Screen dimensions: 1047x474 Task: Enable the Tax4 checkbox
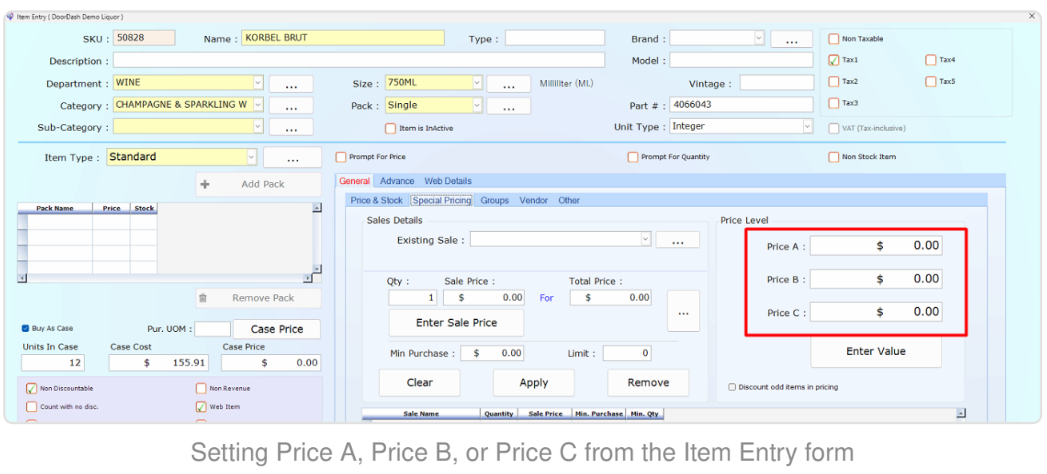pos(931,60)
